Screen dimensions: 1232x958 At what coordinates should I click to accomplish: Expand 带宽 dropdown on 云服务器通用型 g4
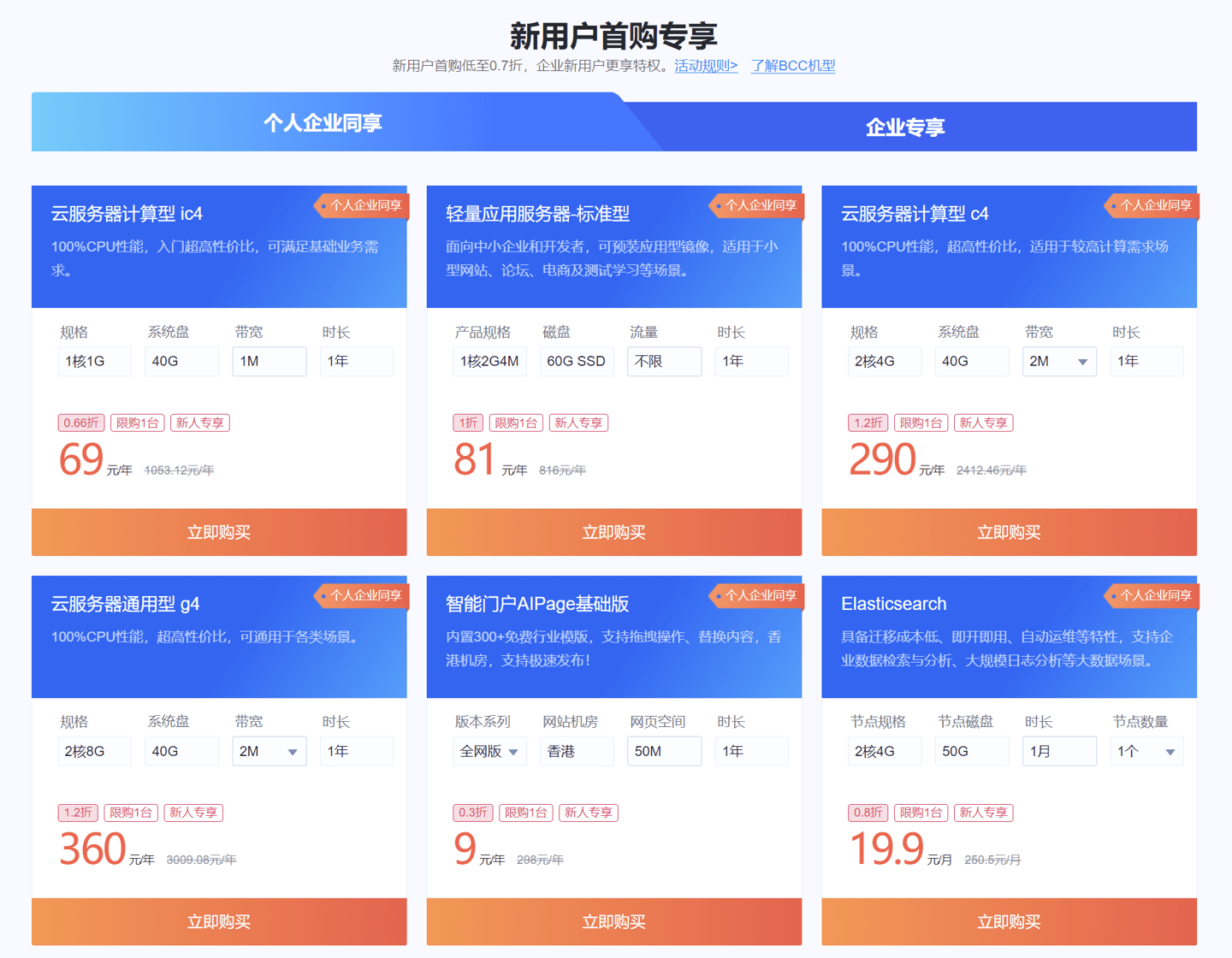coord(269,752)
